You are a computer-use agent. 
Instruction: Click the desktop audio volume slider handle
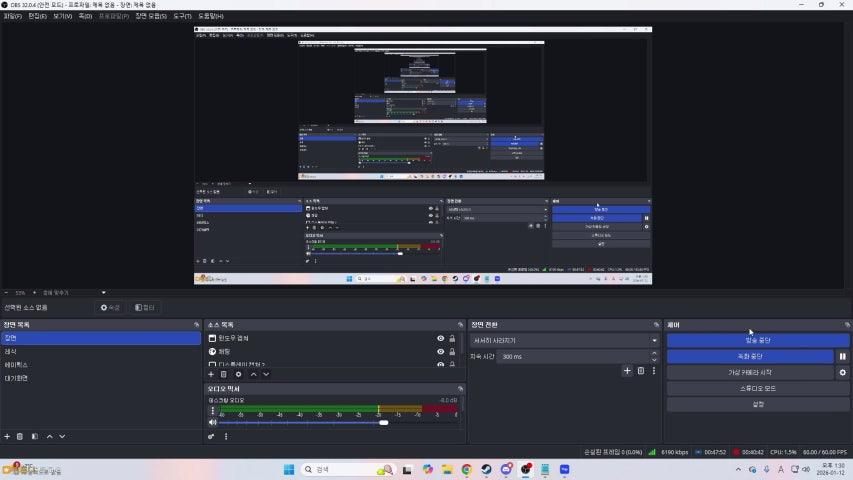383,422
